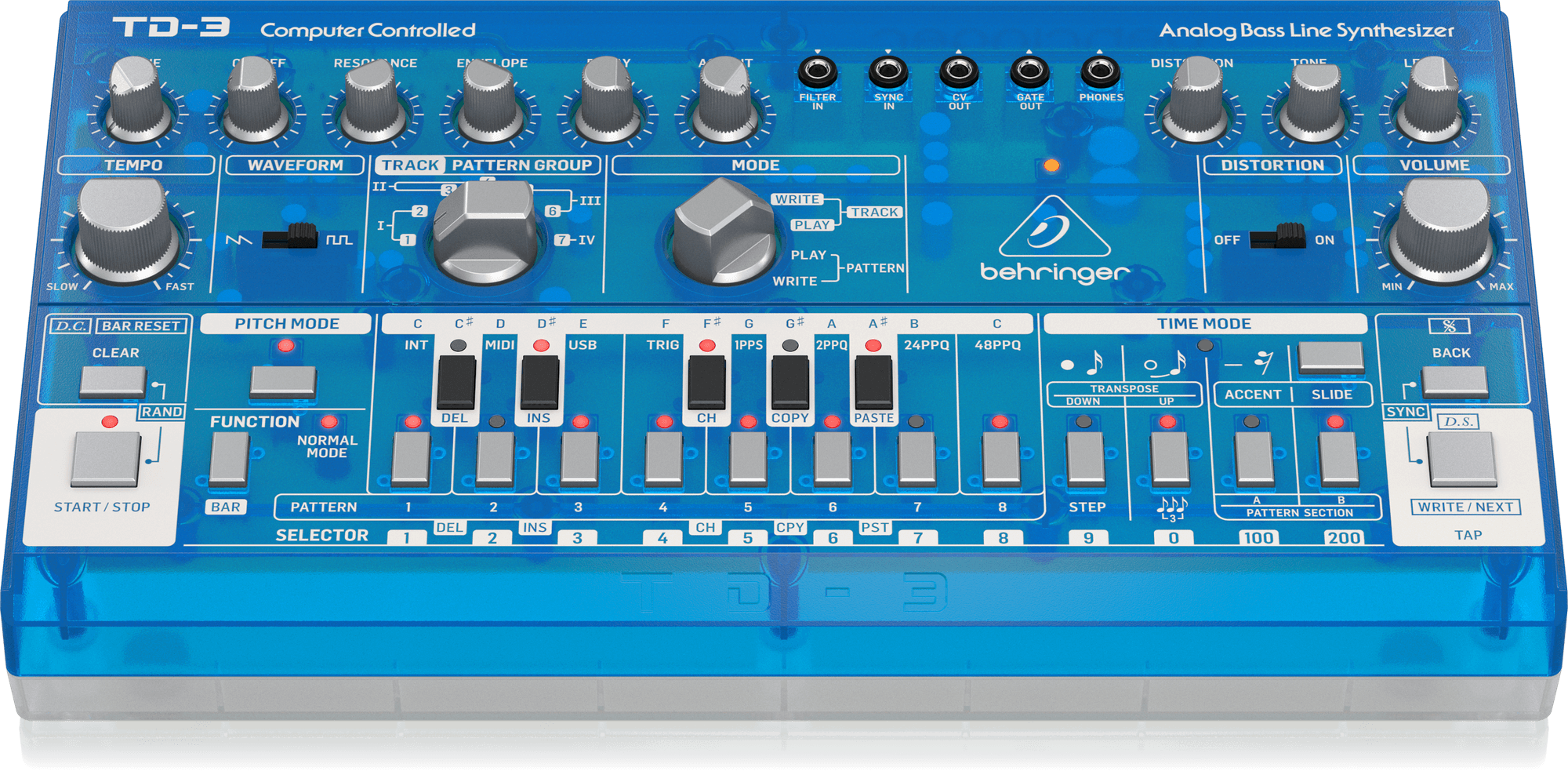Click the dotted sixteenth note symbol

click(x=1082, y=363)
